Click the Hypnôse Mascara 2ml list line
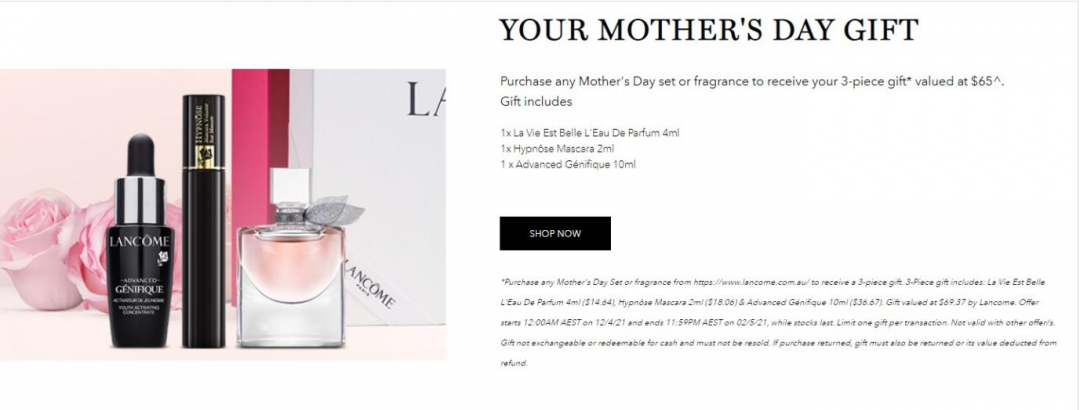The height and width of the screenshot is (410, 1080). [557, 148]
